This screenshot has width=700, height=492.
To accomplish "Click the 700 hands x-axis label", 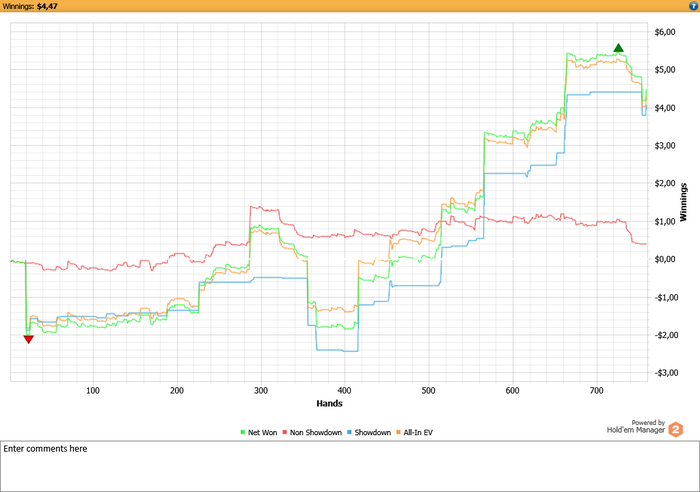I will [x=596, y=391].
